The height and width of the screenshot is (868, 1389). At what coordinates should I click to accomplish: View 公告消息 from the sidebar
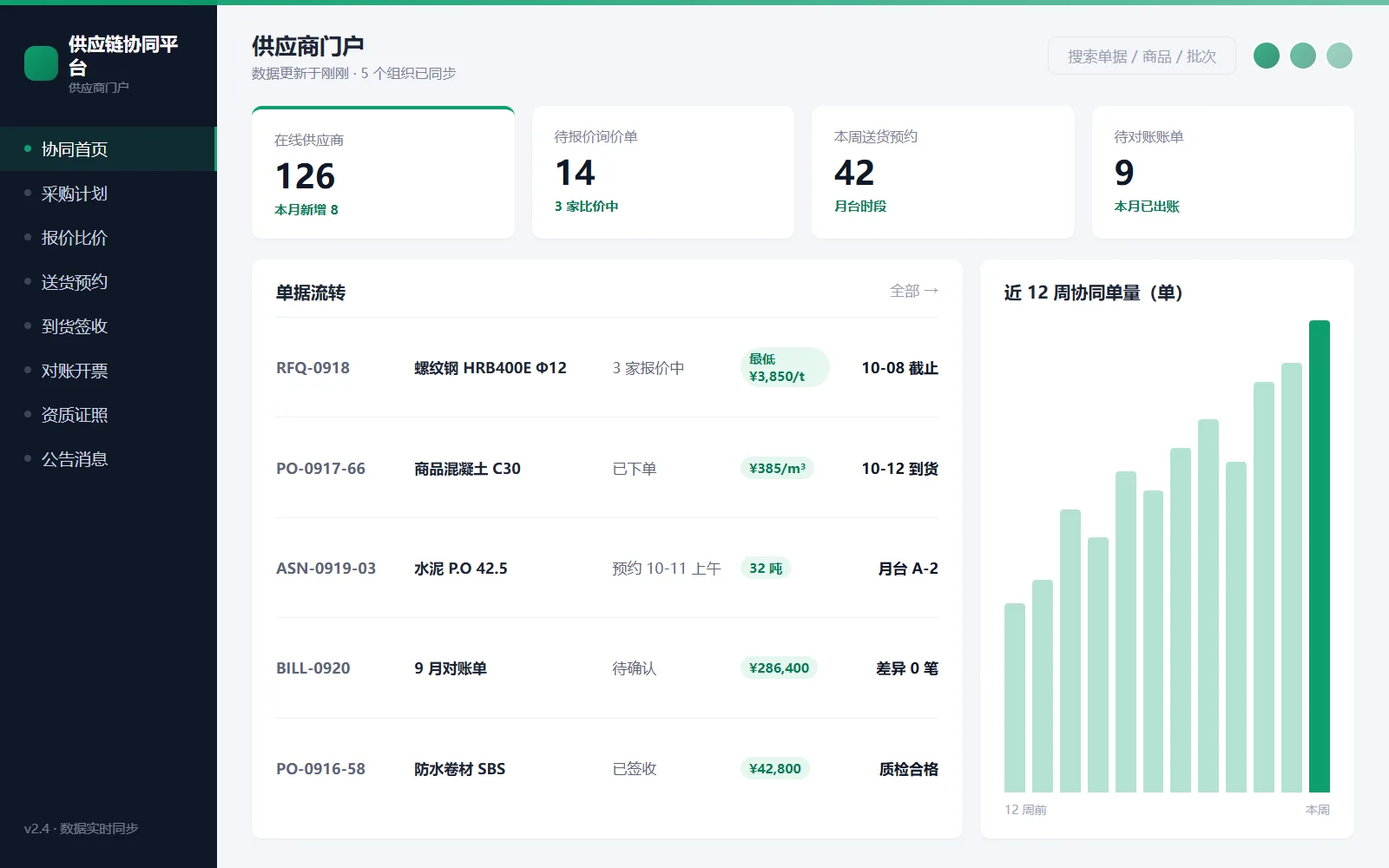pos(109,459)
